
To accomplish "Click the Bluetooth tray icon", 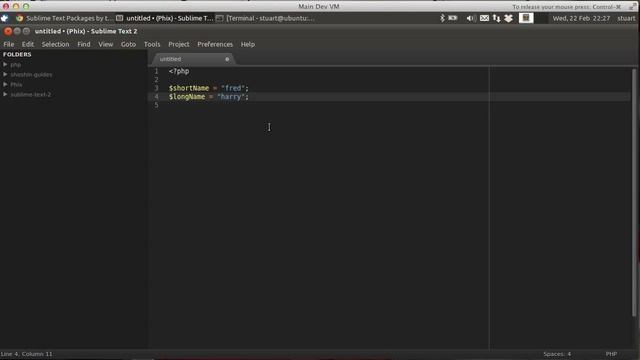I will click(442, 18).
